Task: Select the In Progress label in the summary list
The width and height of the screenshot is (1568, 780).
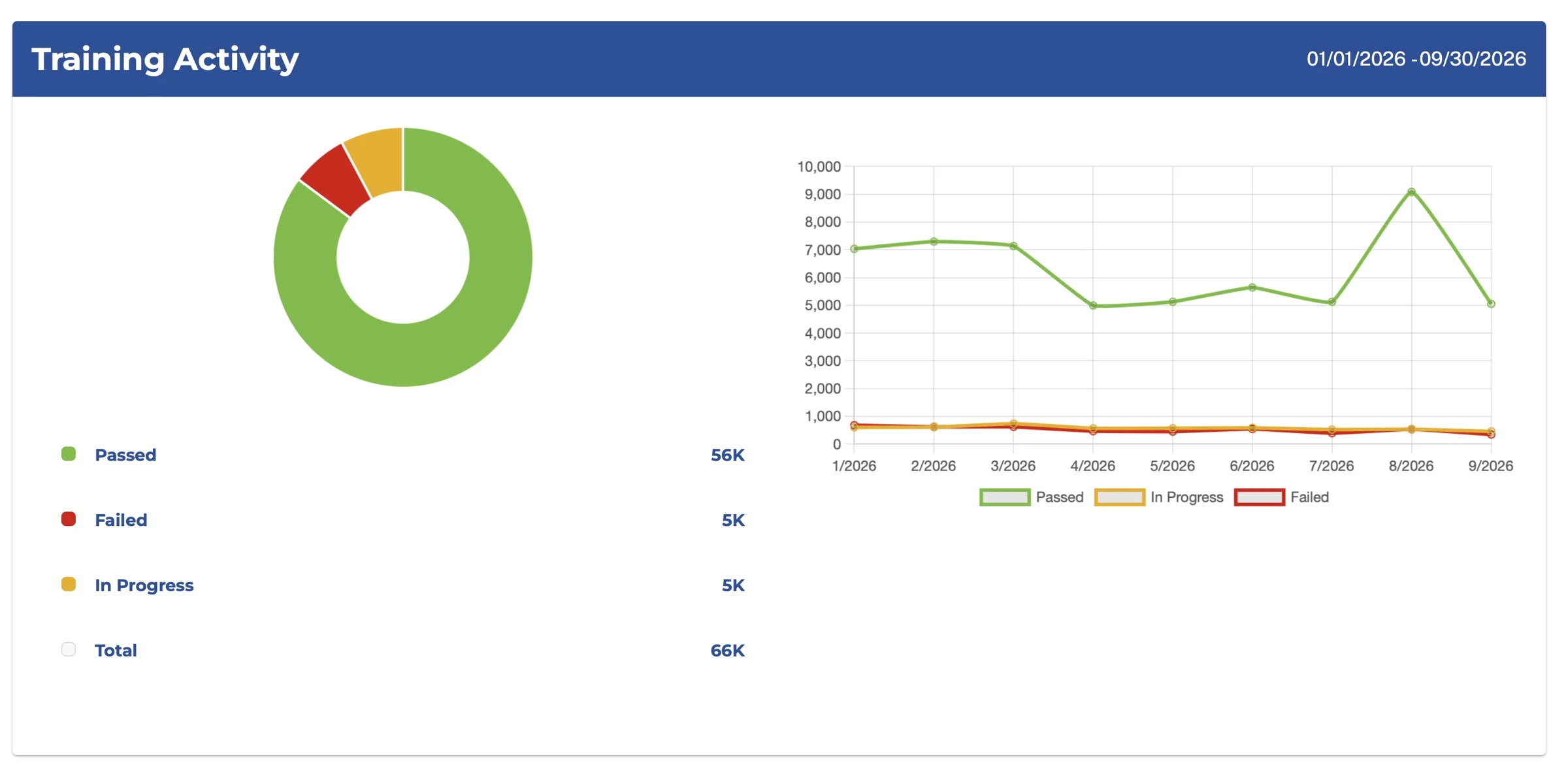Action: point(144,585)
